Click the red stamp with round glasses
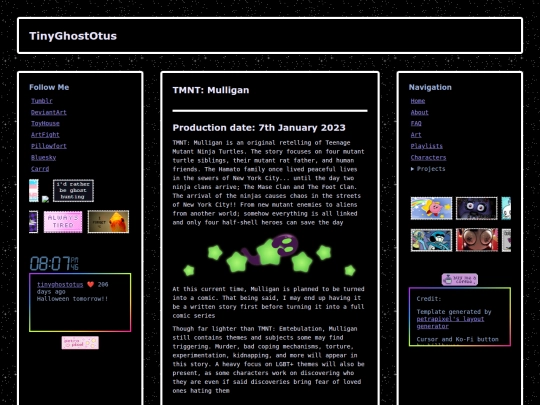This screenshot has width=540, height=405. (x=477, y=240)
